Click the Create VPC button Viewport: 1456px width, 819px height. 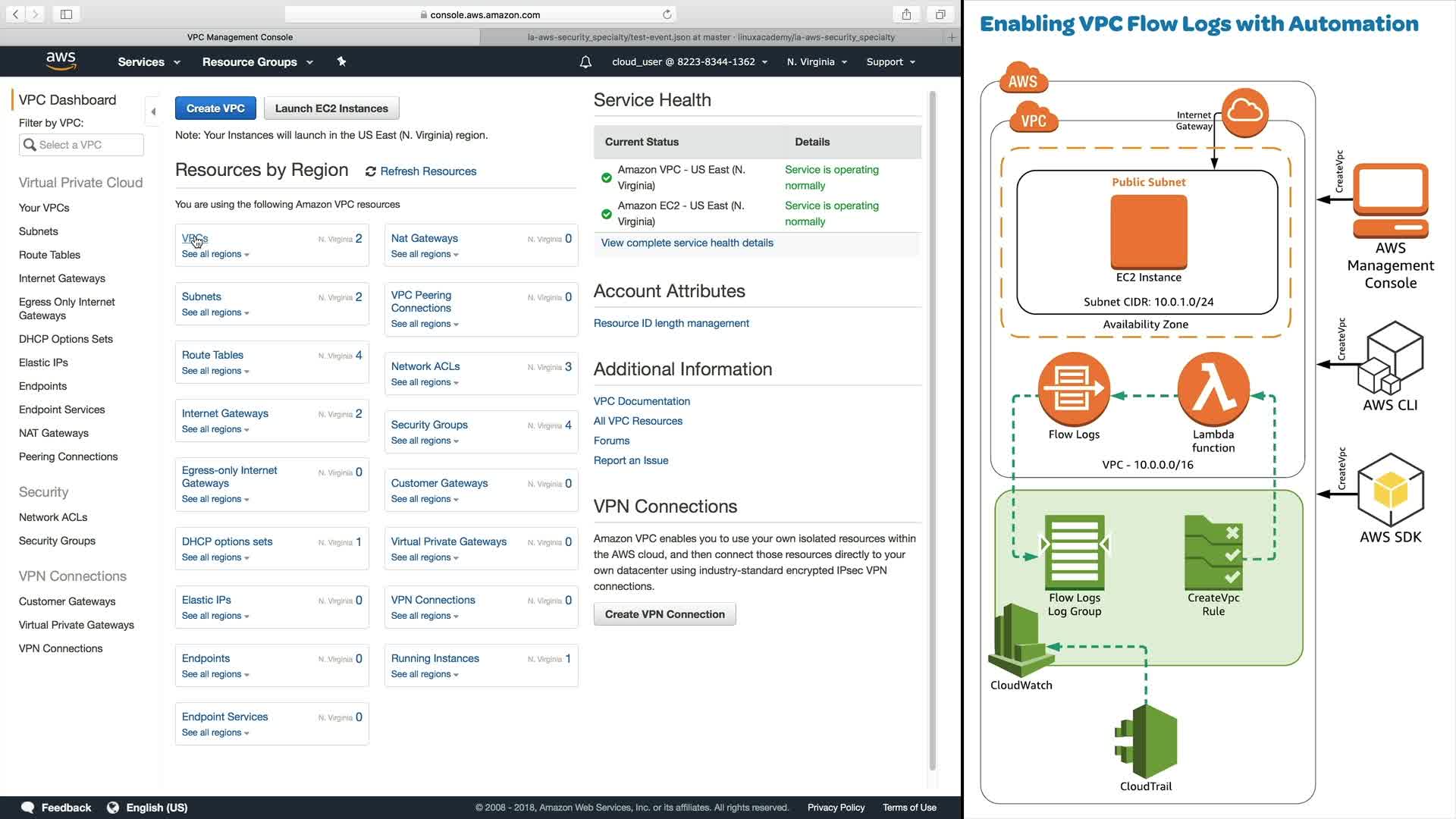pyautogui.click(x=215, y=108)
